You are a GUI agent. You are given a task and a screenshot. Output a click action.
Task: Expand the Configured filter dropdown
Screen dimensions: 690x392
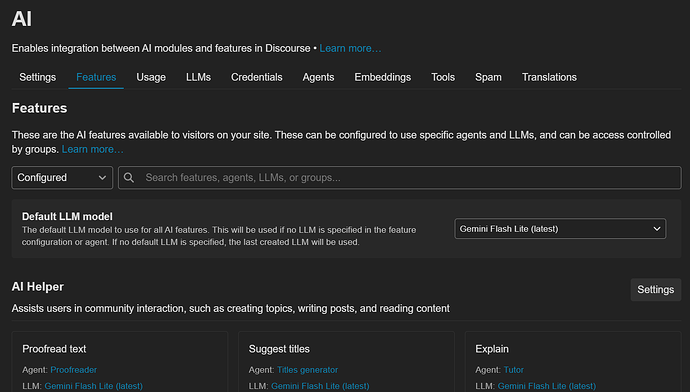click(x=62, y=178)
